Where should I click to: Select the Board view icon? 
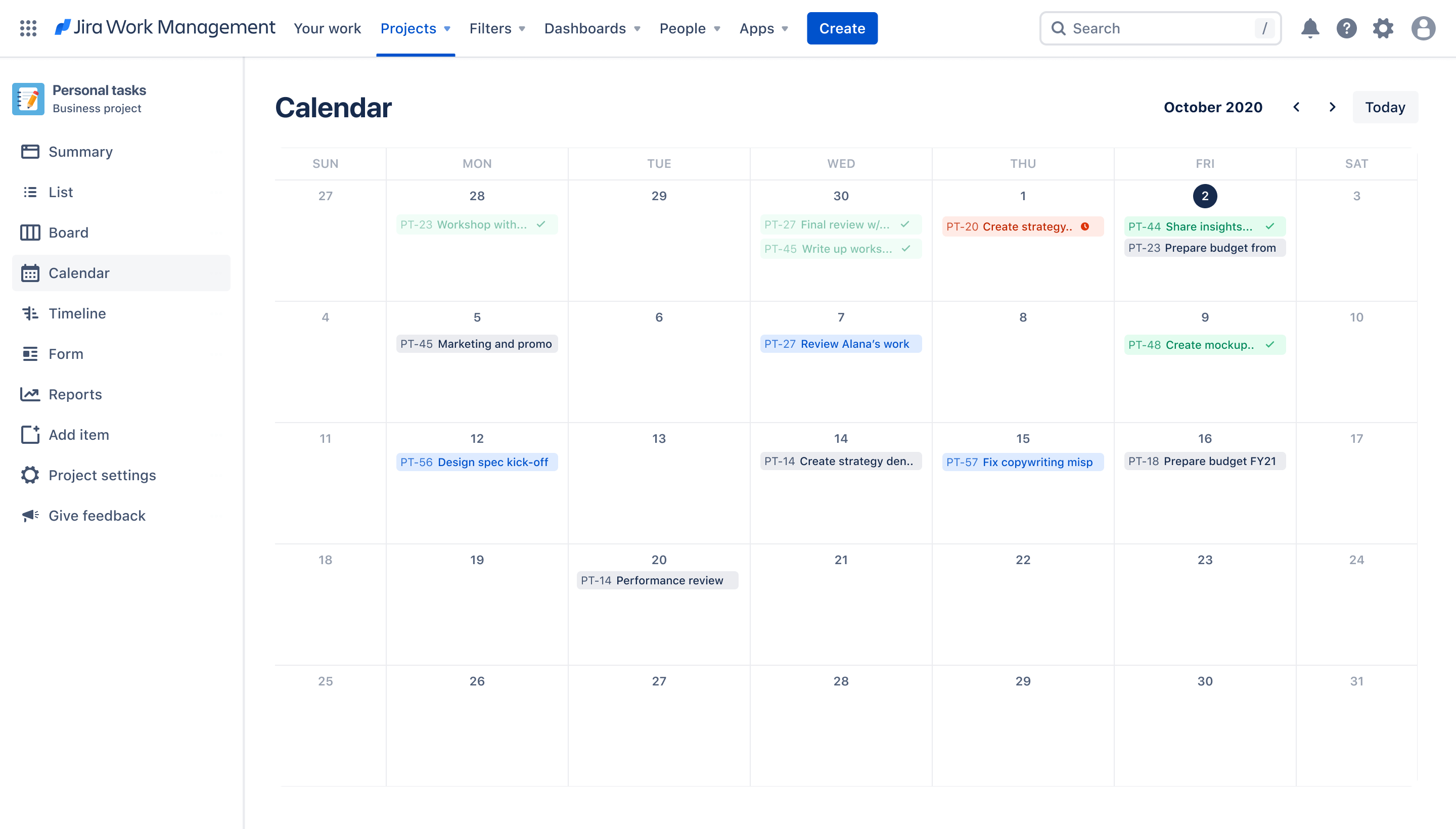coord(29,232)
